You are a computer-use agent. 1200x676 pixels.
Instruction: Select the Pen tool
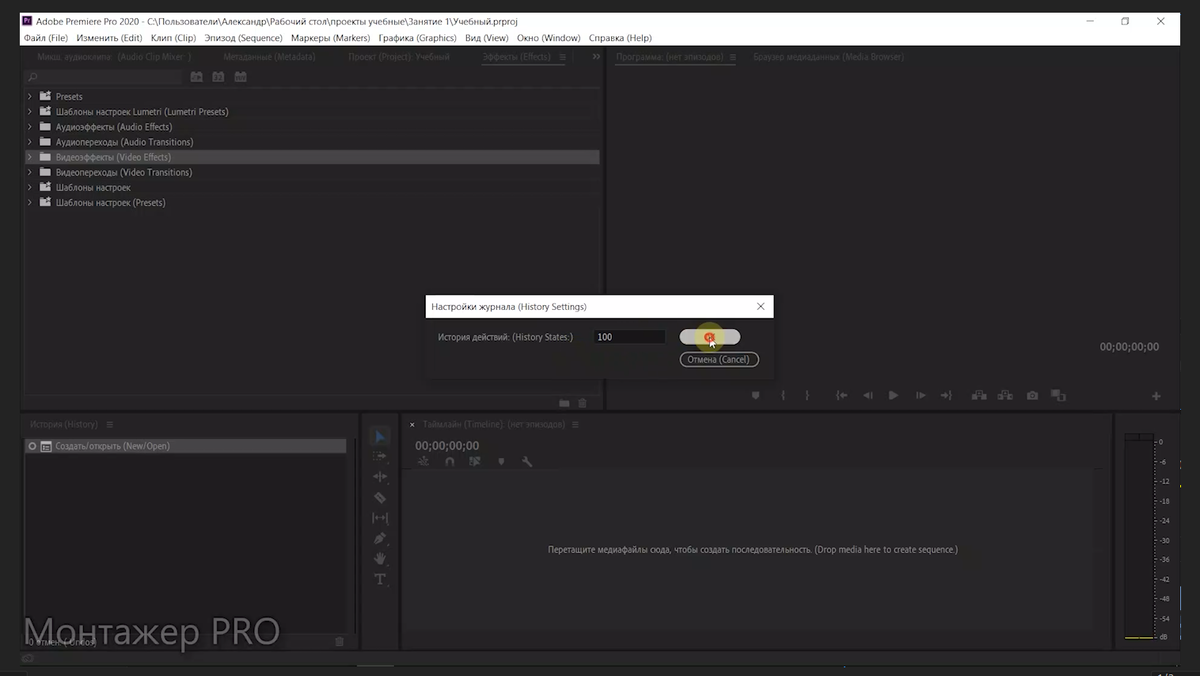pyautogui.click(x=380, y=538)
